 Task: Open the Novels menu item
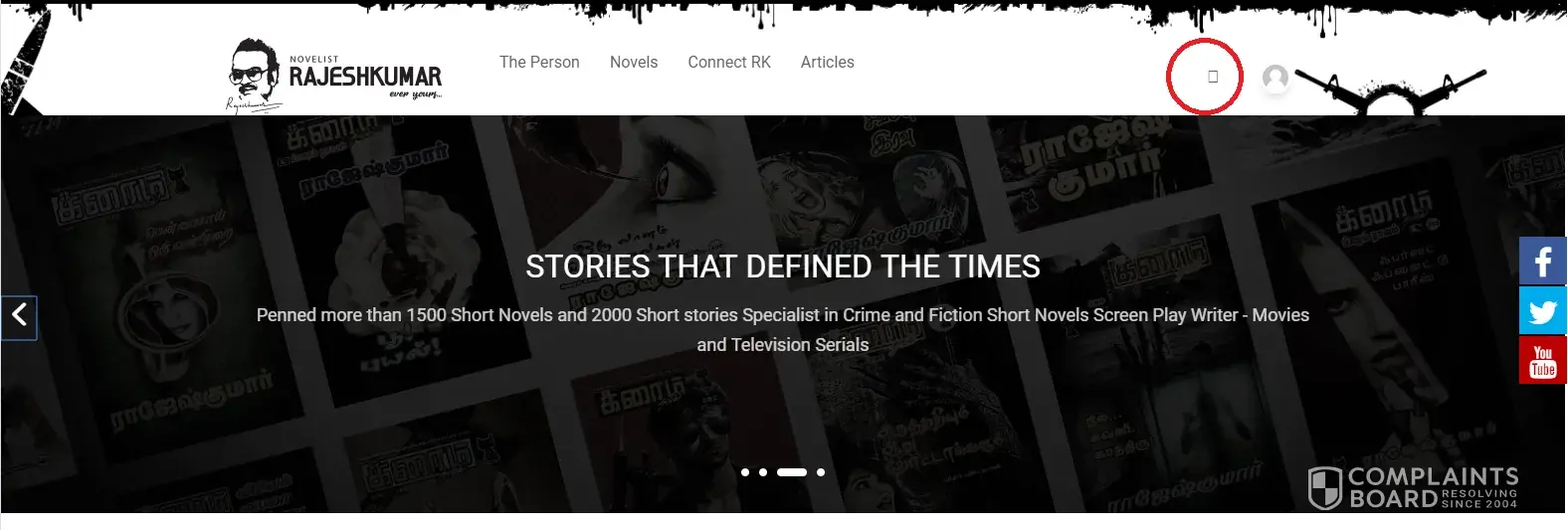click(x=634, y=62)
